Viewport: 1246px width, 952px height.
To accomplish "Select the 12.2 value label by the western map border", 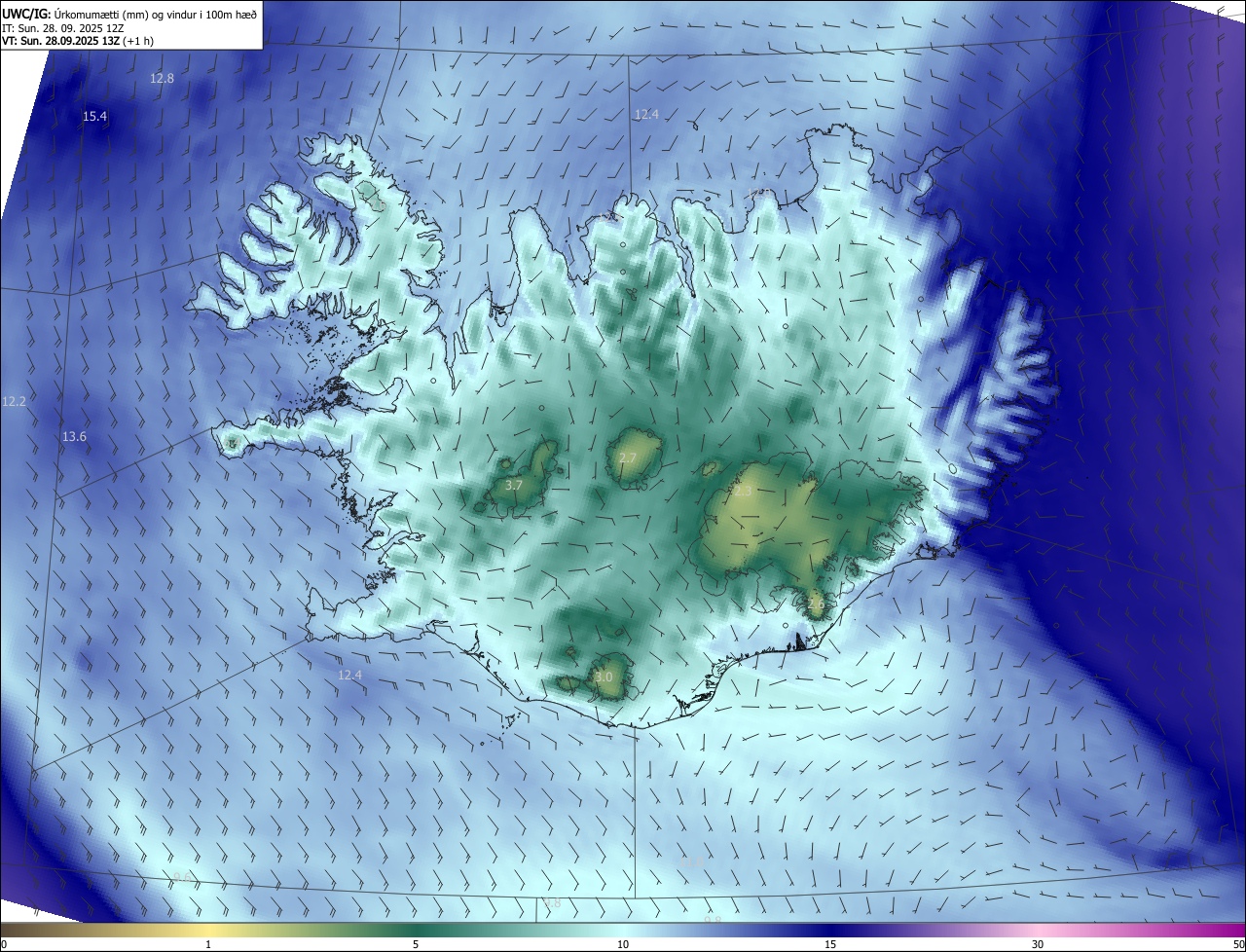I will pyautogui.click(x=14, y=401).
